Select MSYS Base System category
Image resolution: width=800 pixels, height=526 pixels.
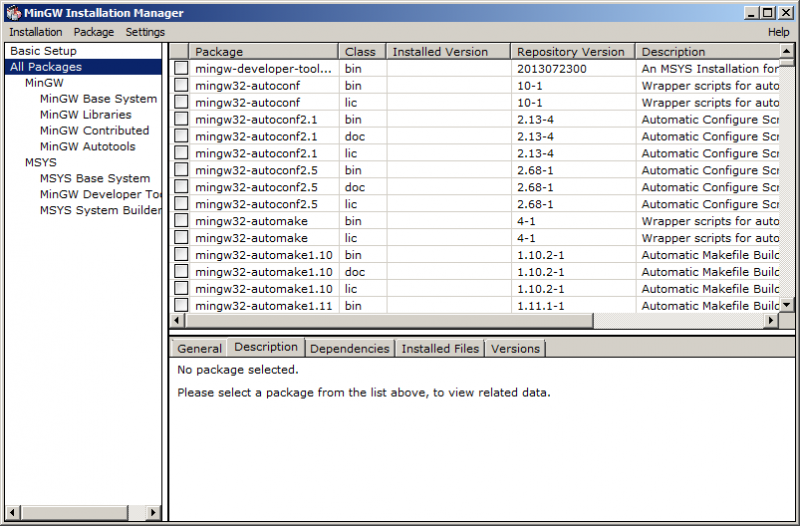click(x=95, y=178)
